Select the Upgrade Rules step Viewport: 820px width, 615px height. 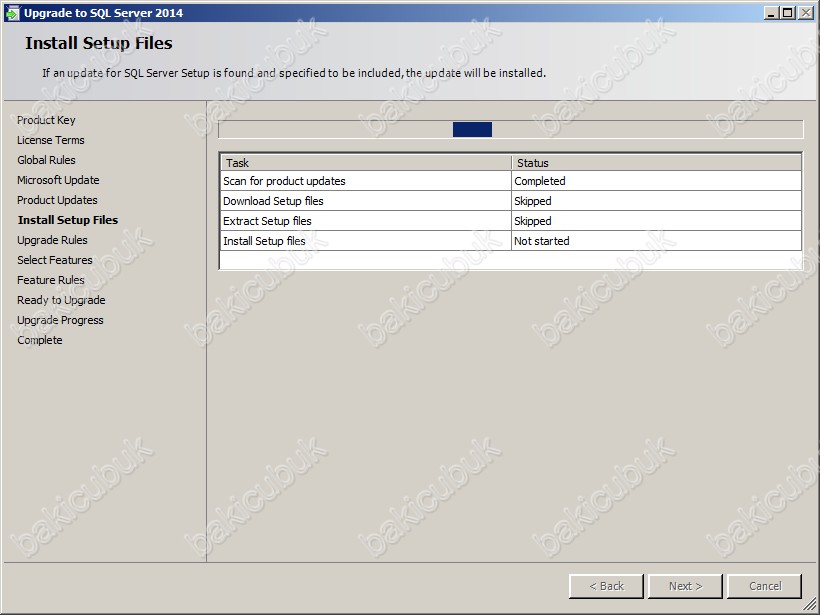point(52,240)
